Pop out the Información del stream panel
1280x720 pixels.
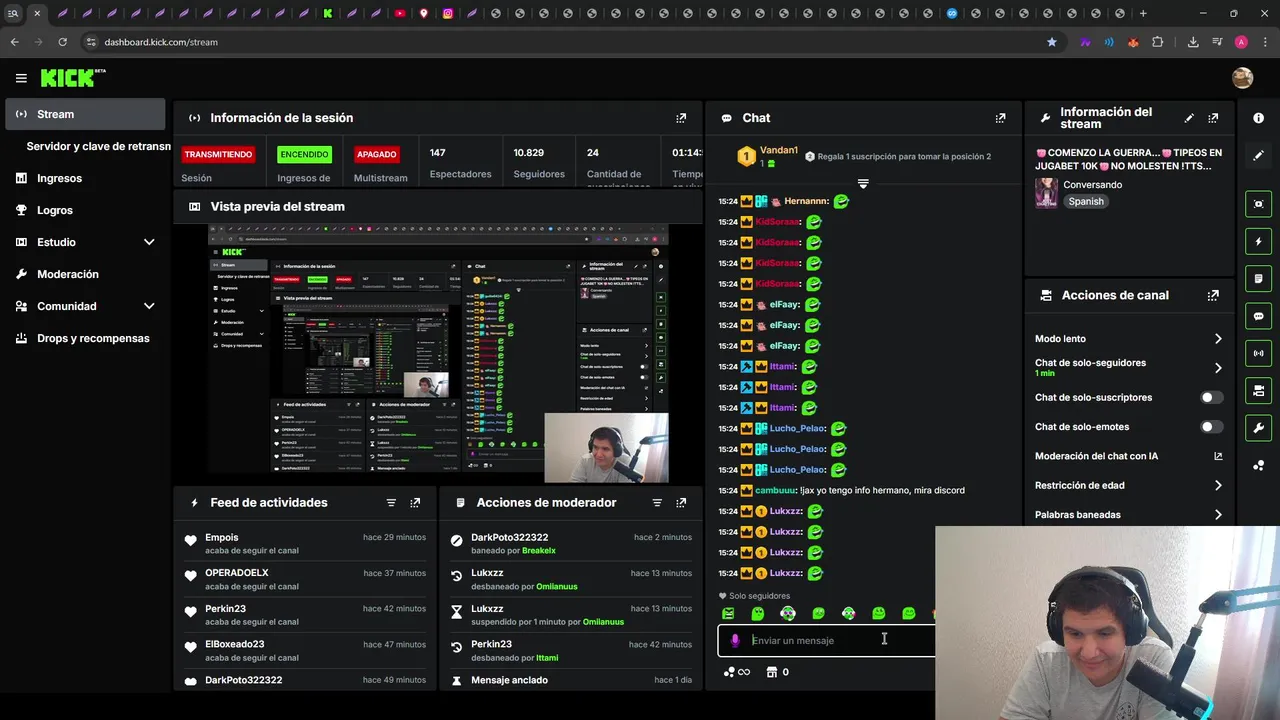coord(1213,118)
